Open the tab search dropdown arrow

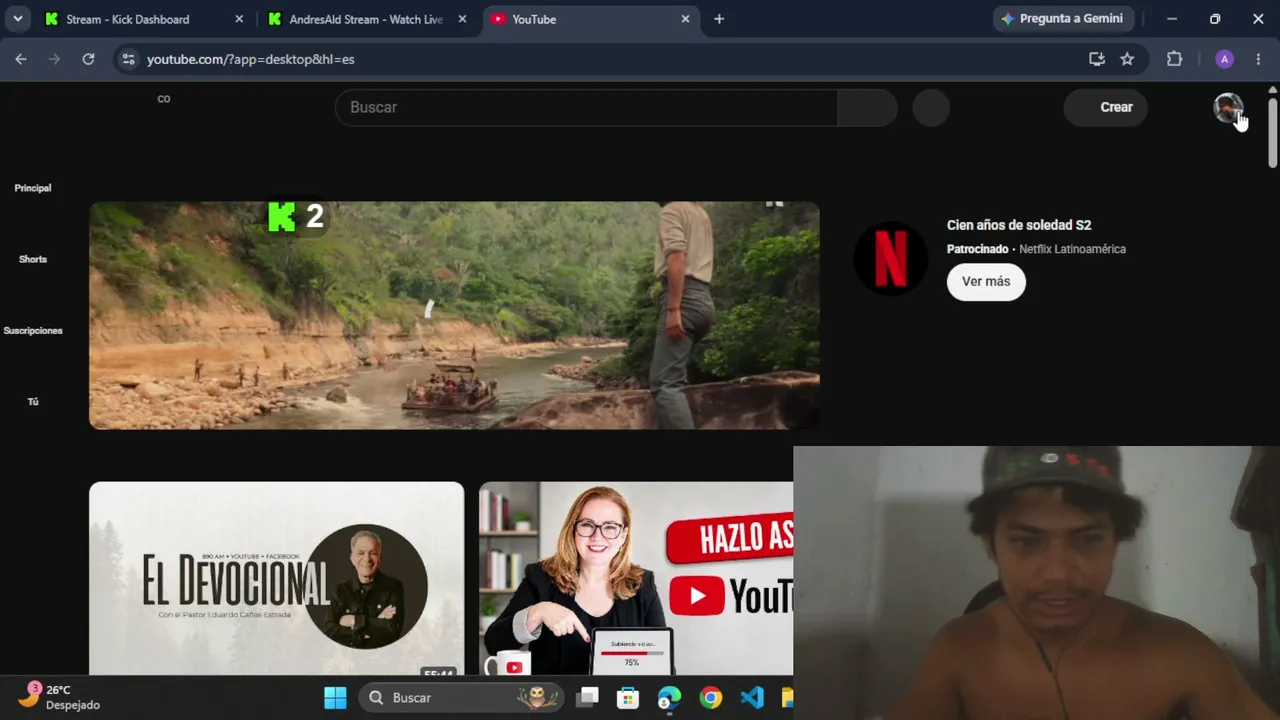(18, 19)
